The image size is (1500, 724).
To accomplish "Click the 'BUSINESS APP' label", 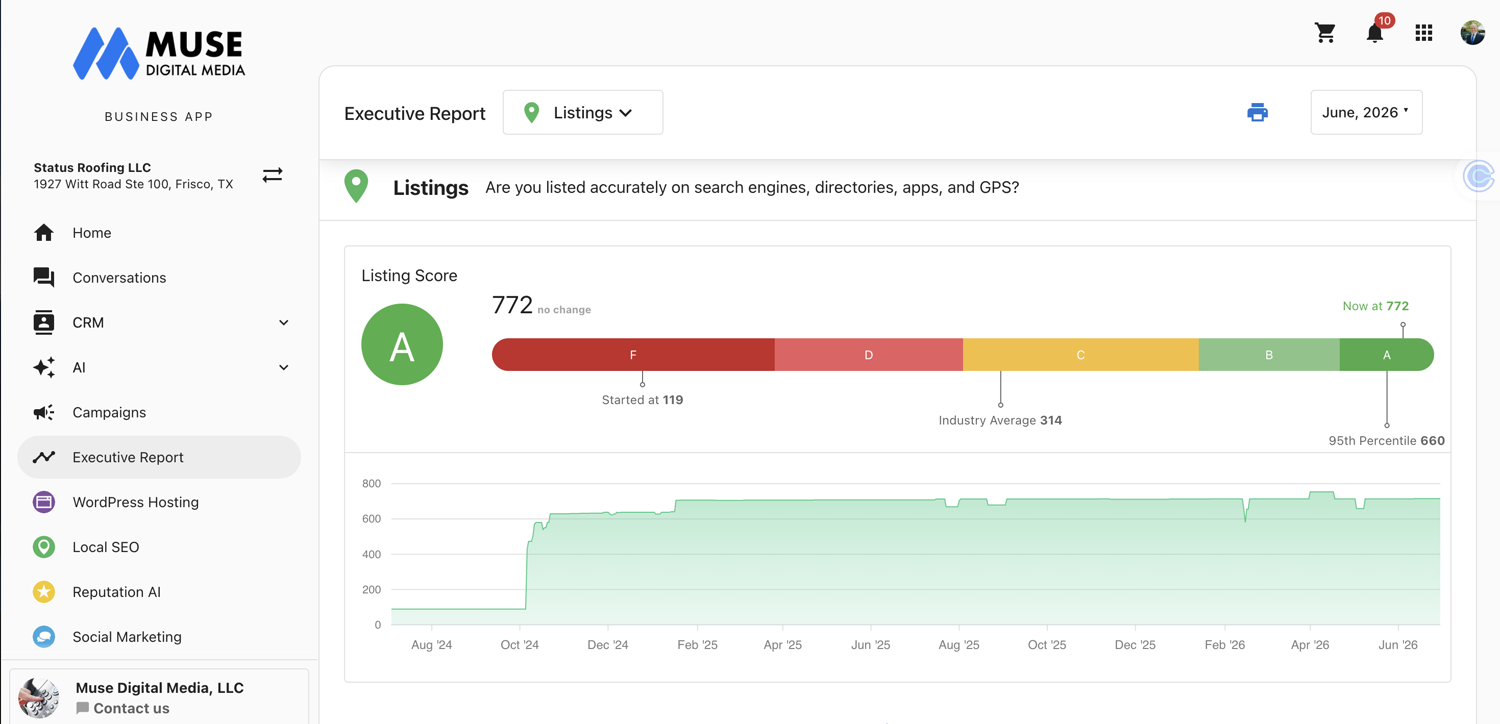I will (159, 117).
